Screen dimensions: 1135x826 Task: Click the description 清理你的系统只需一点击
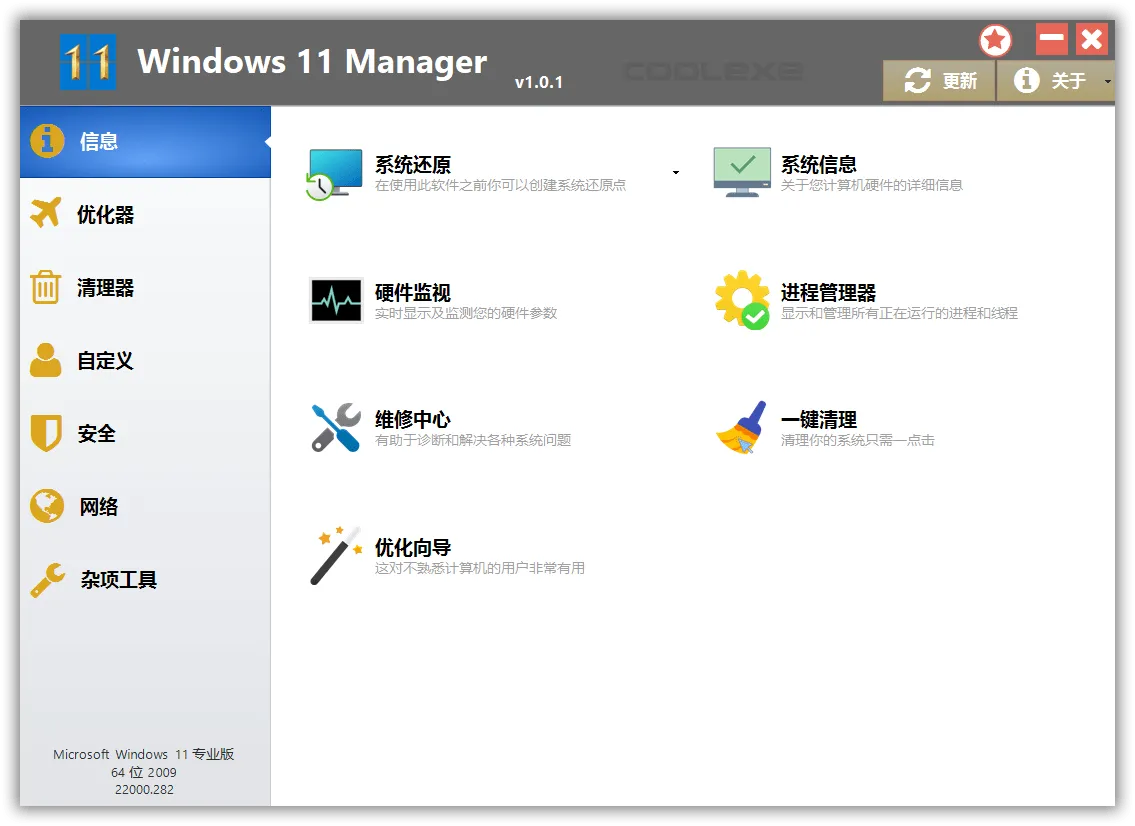858,440
